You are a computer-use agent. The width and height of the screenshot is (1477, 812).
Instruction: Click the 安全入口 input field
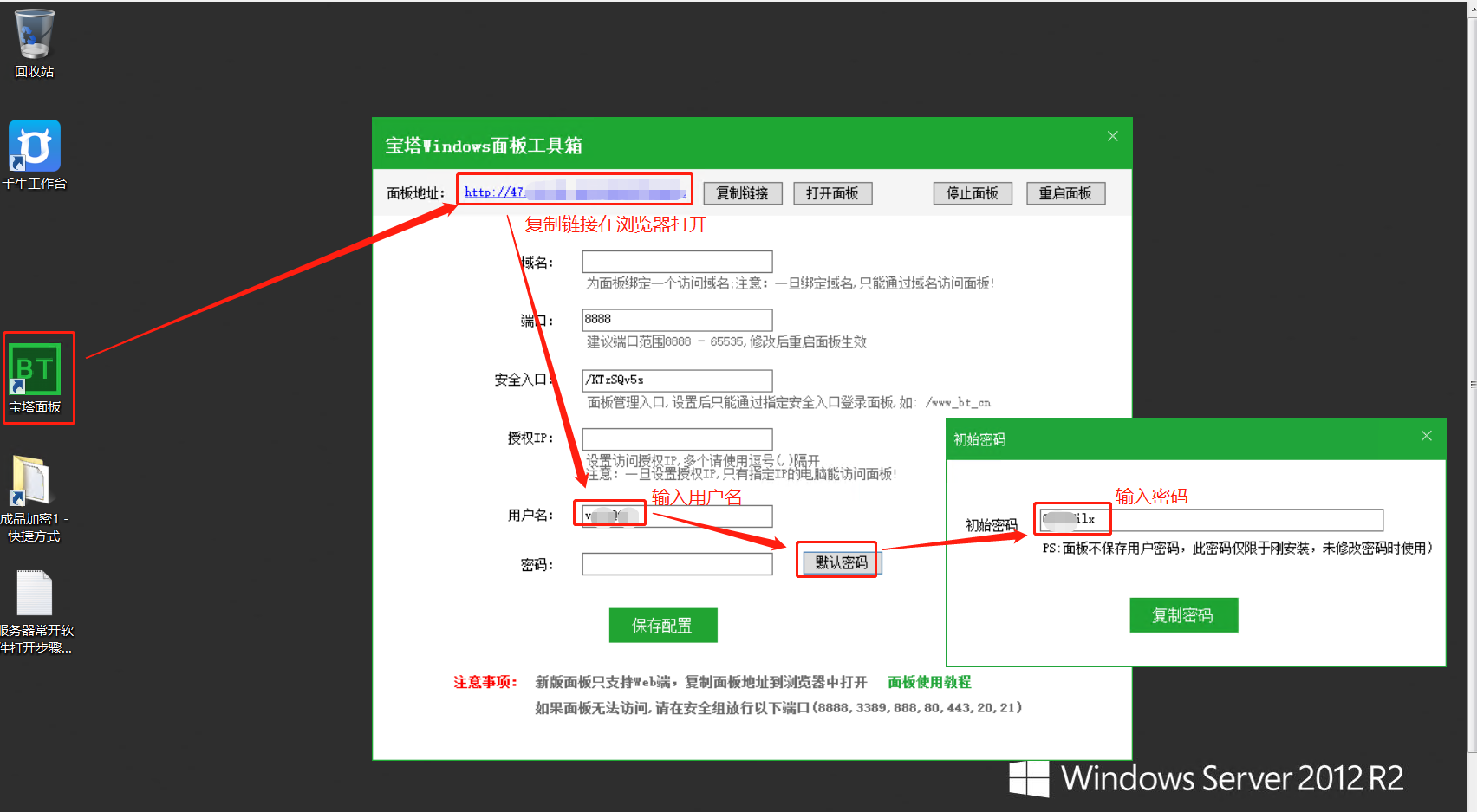[677, 380]
